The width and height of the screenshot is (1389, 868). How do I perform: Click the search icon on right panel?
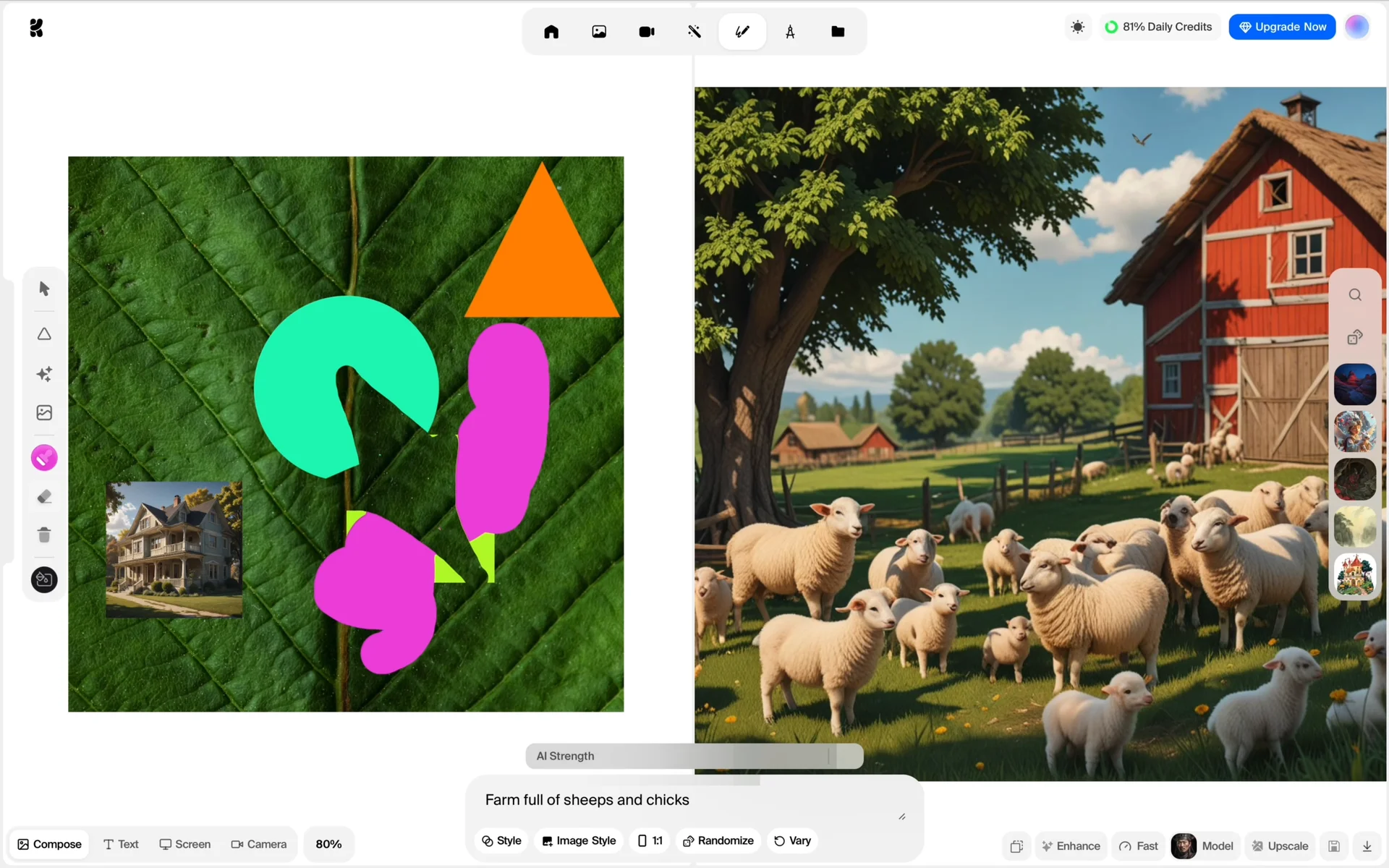tap(1355, 295)
